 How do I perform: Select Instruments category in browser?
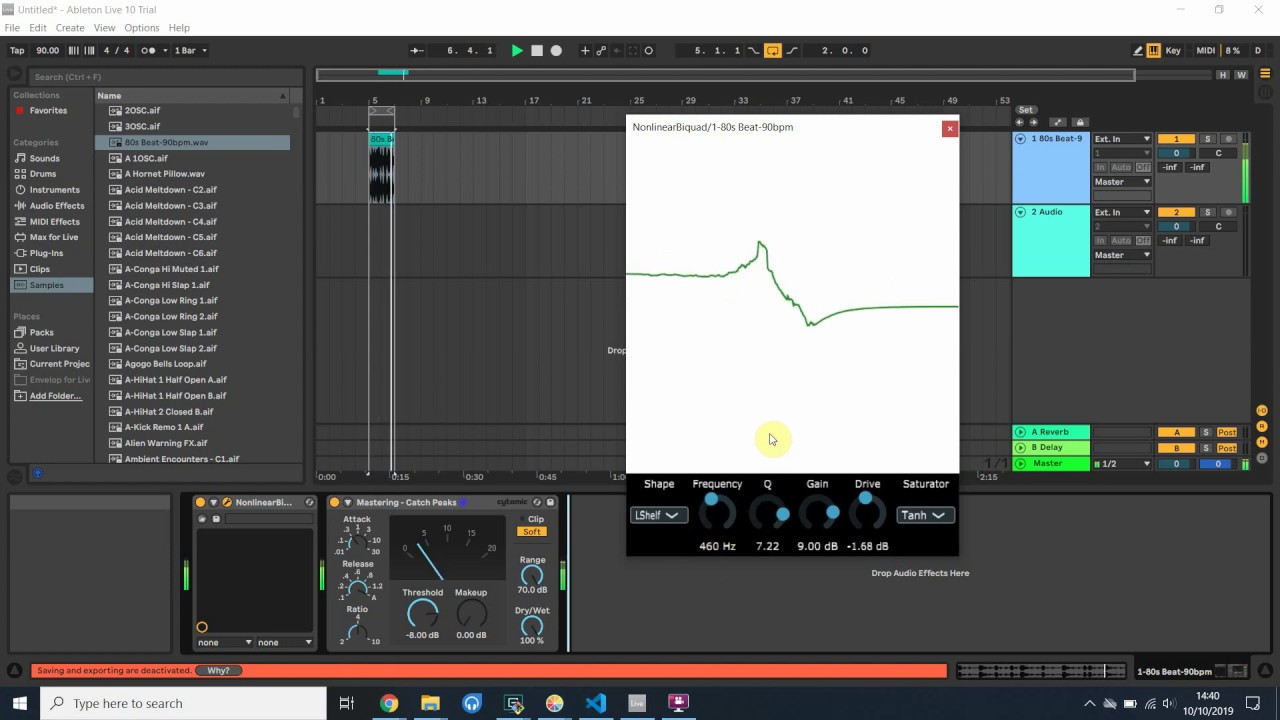click(54, 190)
